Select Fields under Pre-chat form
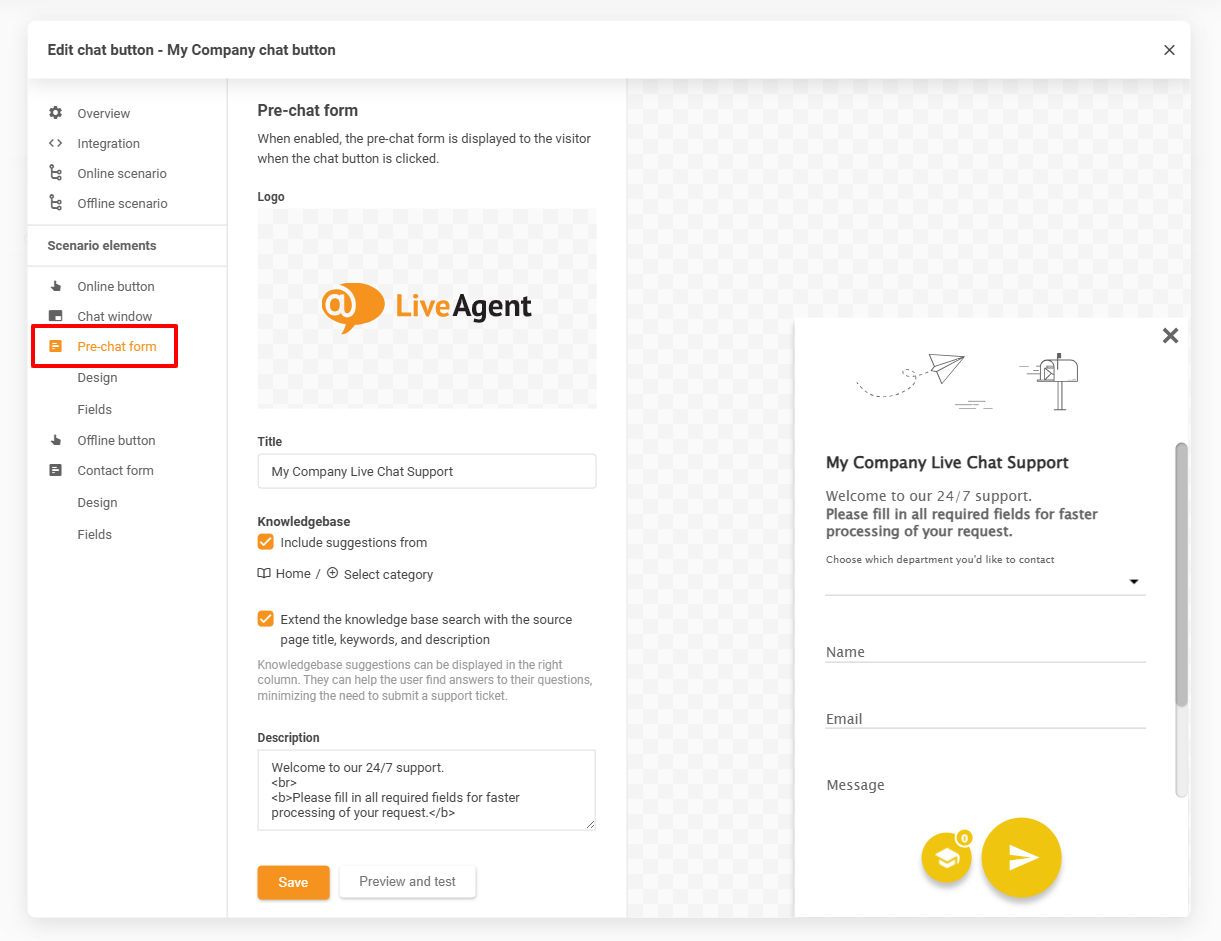This screenshot has width=1221, height=941. [95, 409]
